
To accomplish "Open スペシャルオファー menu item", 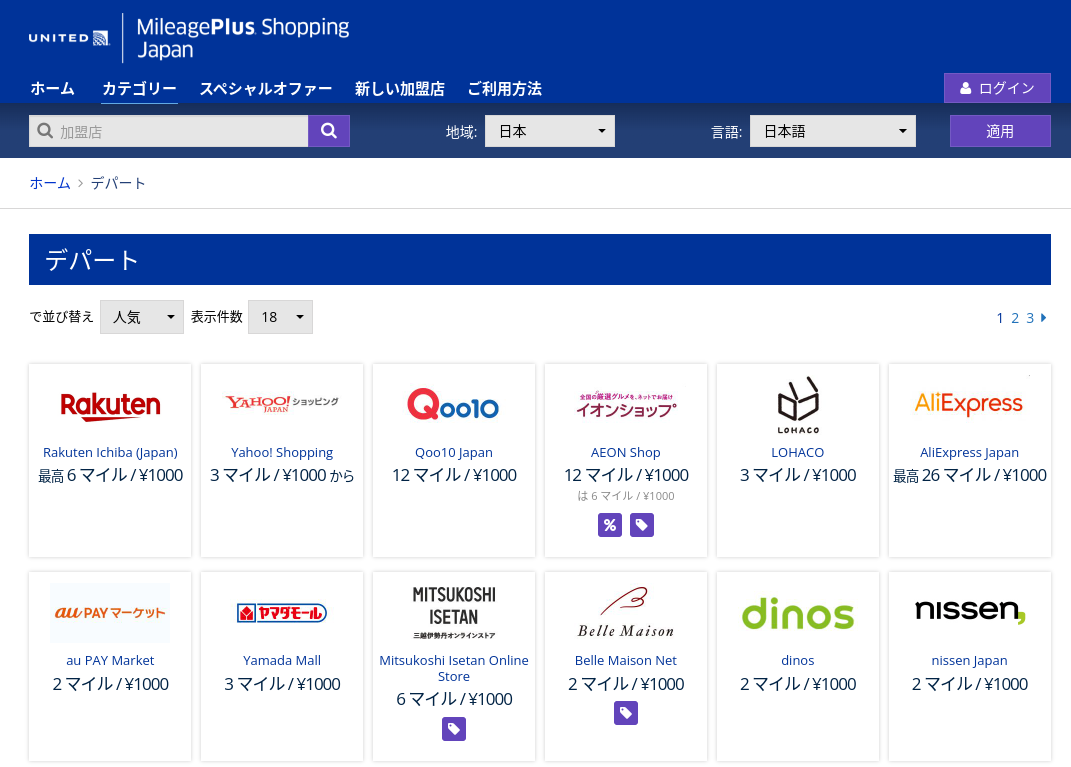I will [266, 89].
